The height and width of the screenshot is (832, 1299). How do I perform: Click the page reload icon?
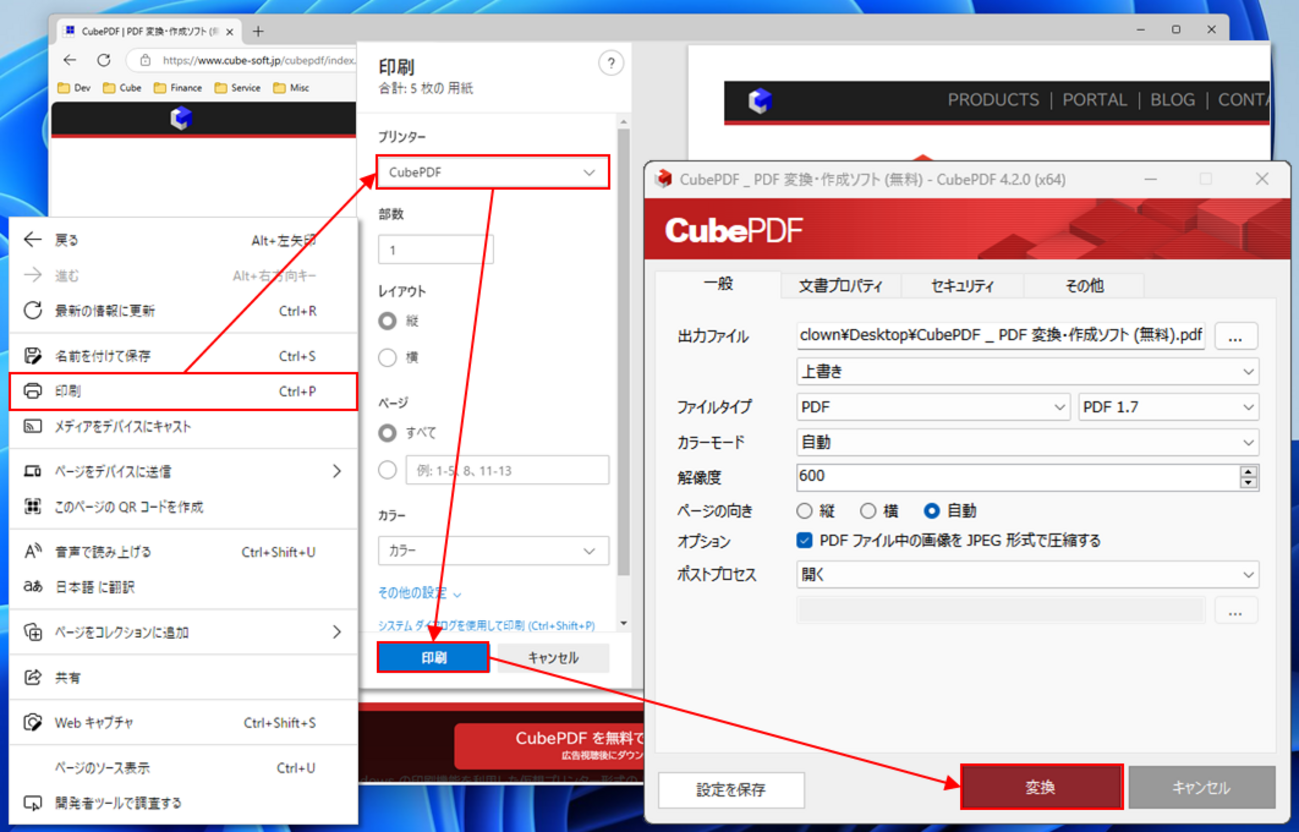103,60
